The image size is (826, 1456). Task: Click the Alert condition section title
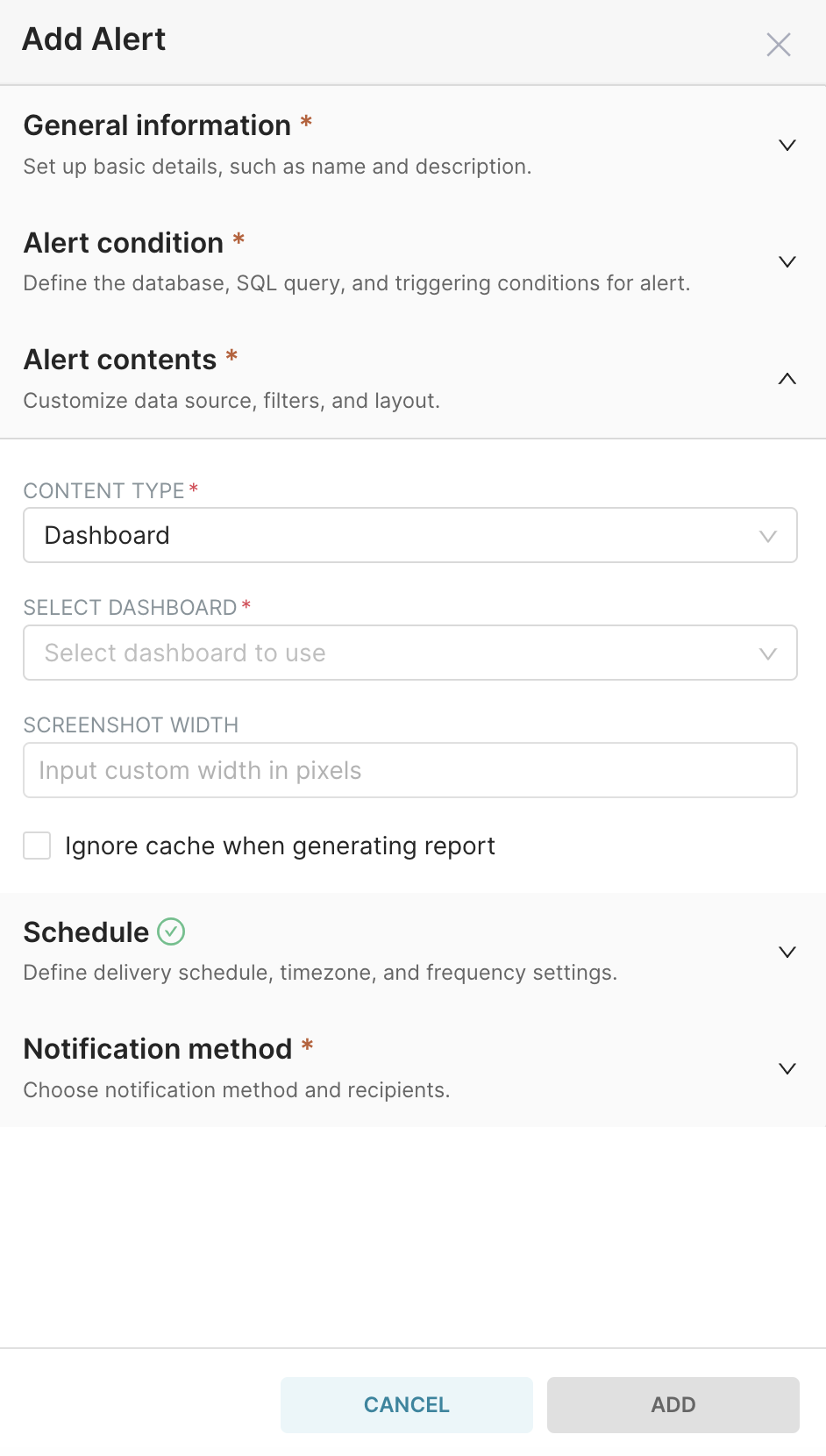tap(124, 243)
